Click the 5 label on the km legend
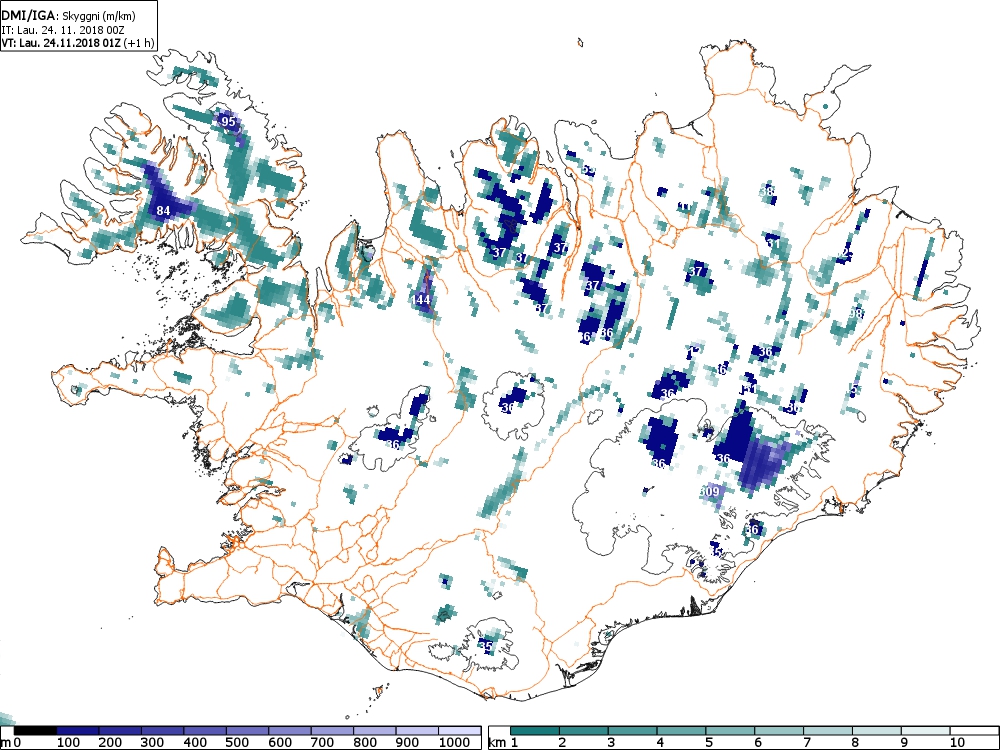Viewport: 1000px width, 750px height. (x=708, y=742)
